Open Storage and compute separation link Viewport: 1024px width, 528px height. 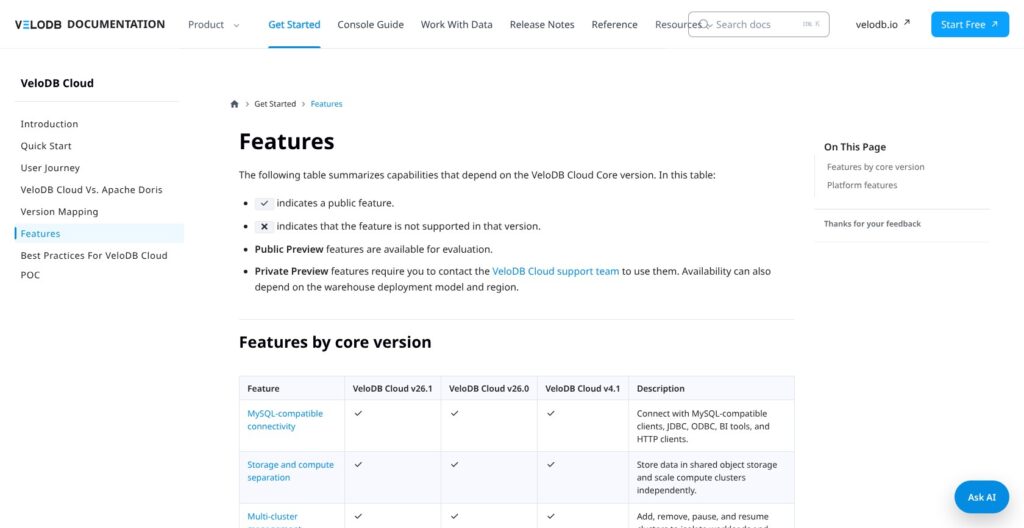[290, 471]
